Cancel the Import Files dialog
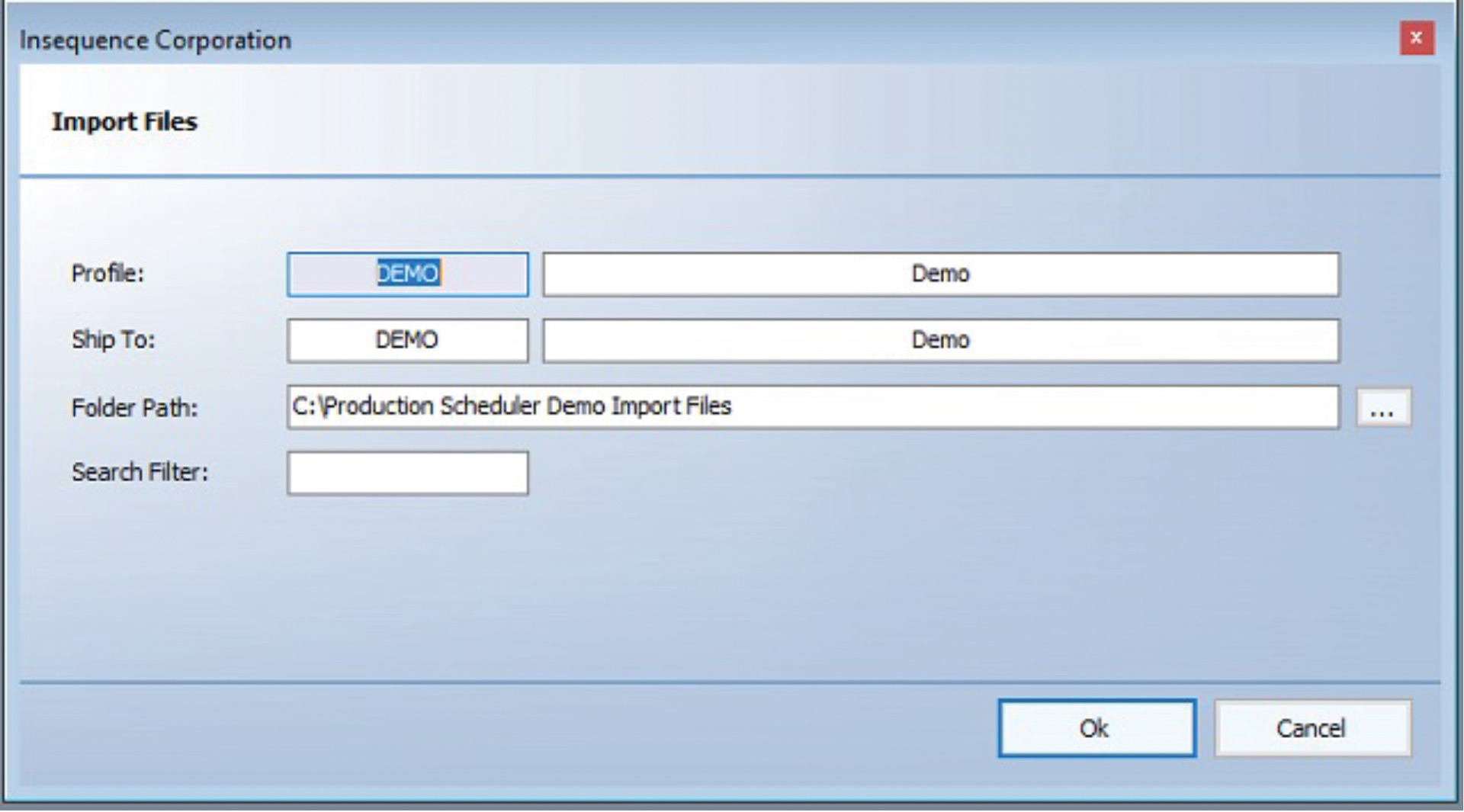 click(1312, 728)
